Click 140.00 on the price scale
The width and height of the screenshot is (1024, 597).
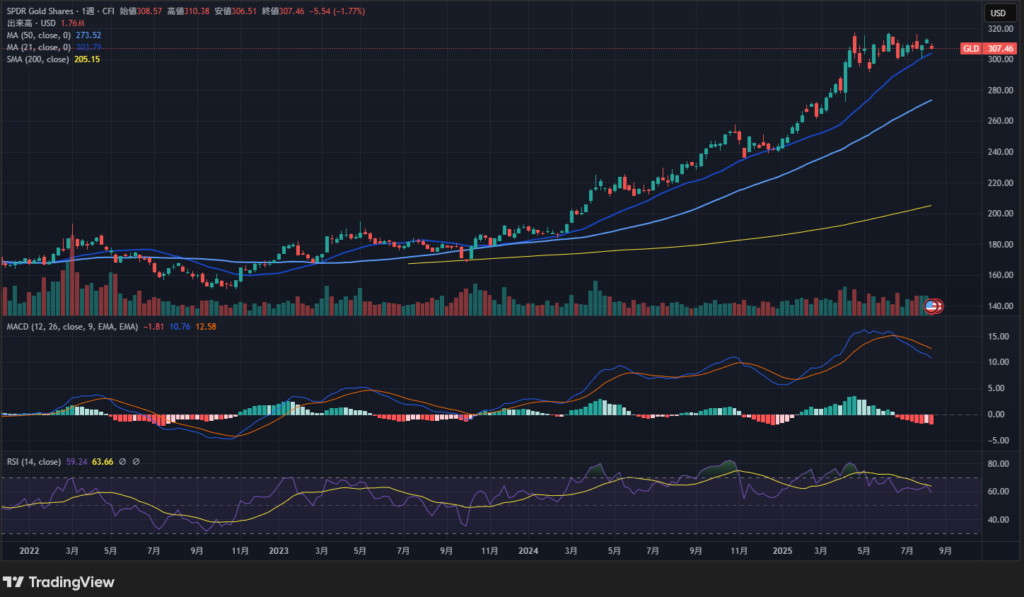[x=1000, y=306]
